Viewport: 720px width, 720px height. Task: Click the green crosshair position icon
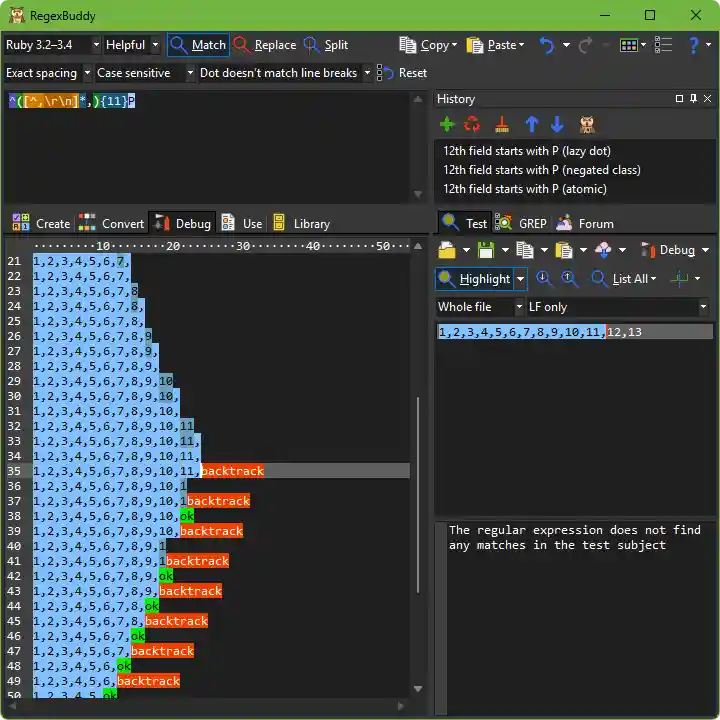pyautogui.click(x=679, y=279)
